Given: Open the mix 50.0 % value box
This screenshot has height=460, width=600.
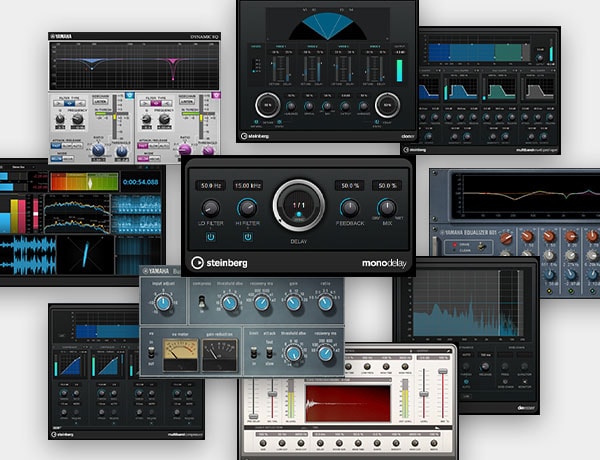Looking at the screenshot, I should coord(387,186).
